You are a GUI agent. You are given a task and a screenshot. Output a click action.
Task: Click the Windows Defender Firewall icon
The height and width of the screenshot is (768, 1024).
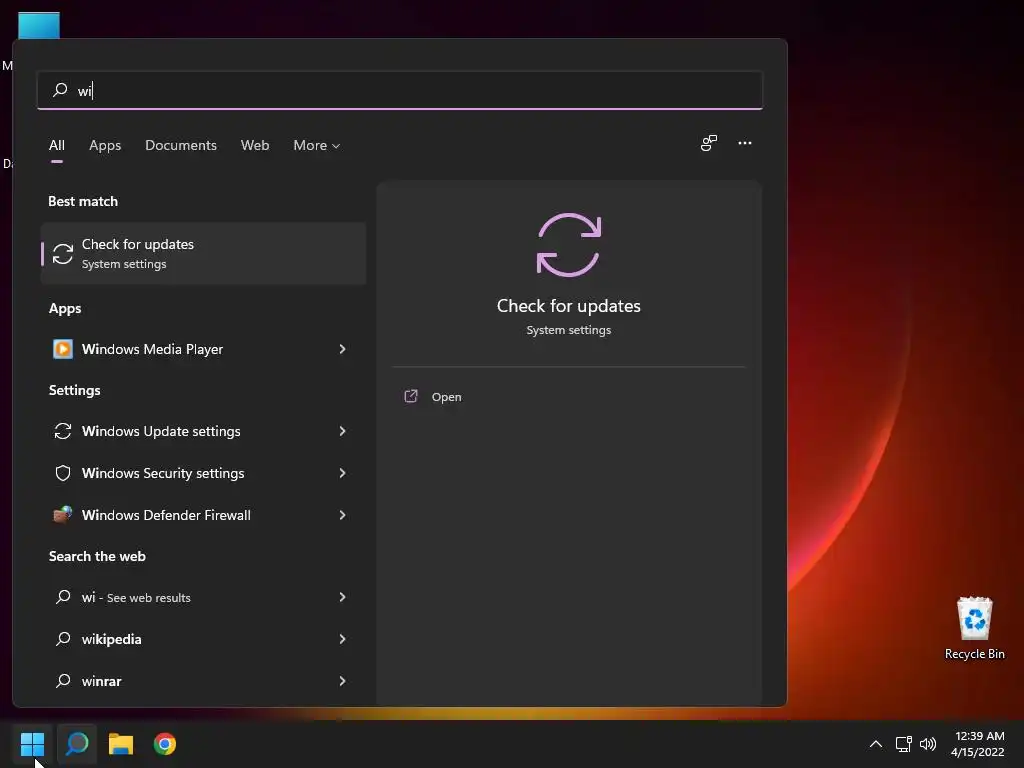point(63,515)
